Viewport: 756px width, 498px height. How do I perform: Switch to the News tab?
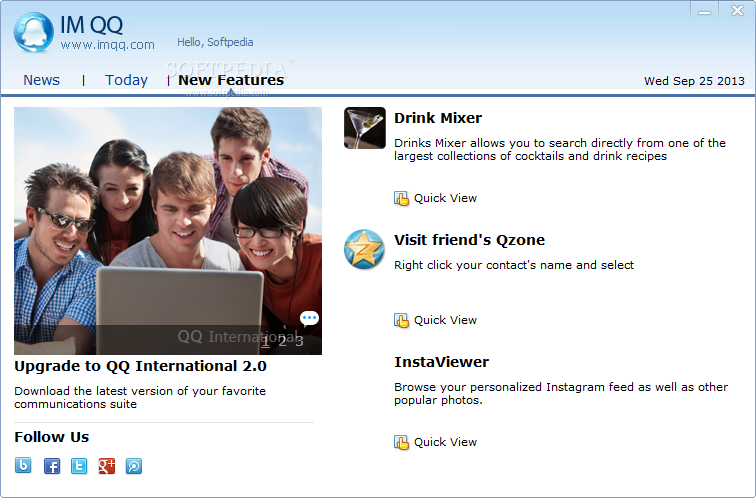(41, 80)
